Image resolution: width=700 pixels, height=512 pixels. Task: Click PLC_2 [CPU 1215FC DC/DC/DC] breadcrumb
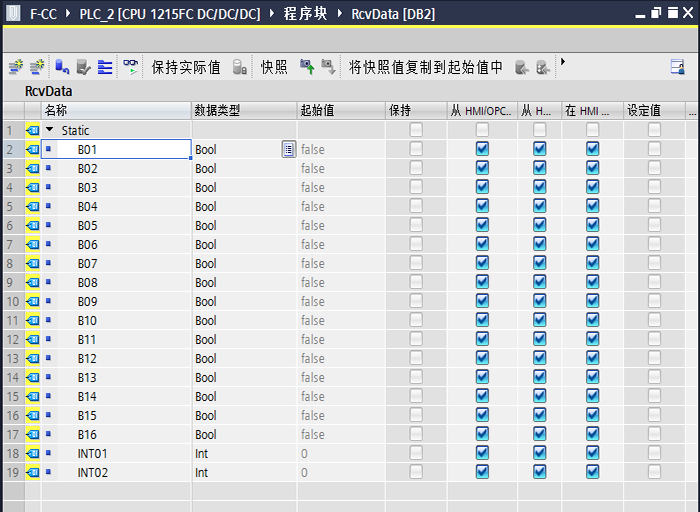[x=170, y=14]
